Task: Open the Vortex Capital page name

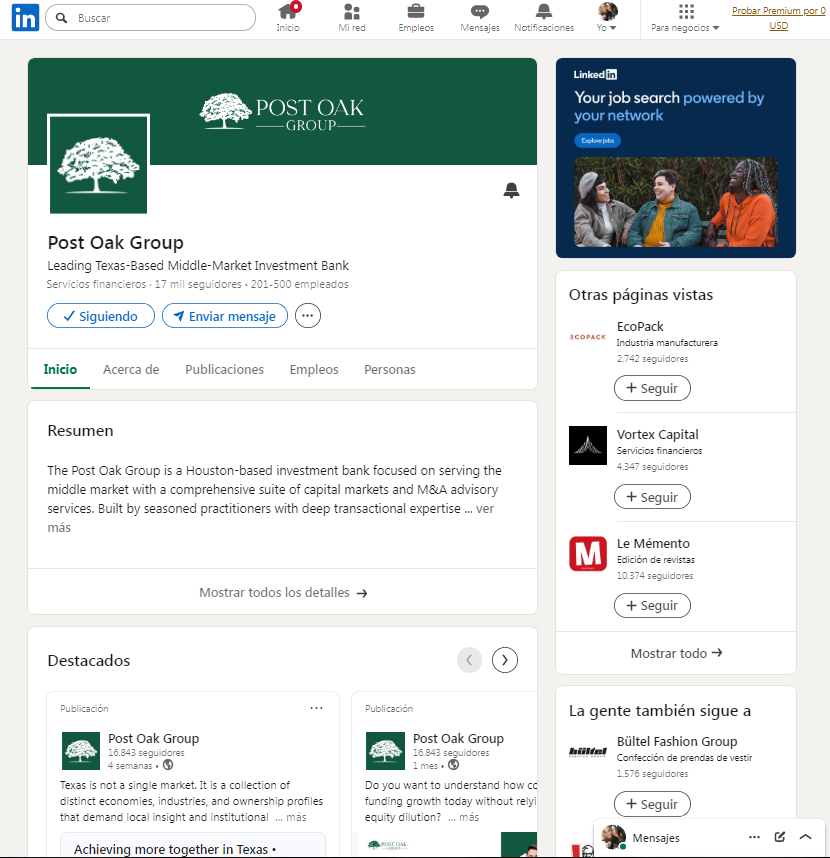Action: (x=658, y=434)
